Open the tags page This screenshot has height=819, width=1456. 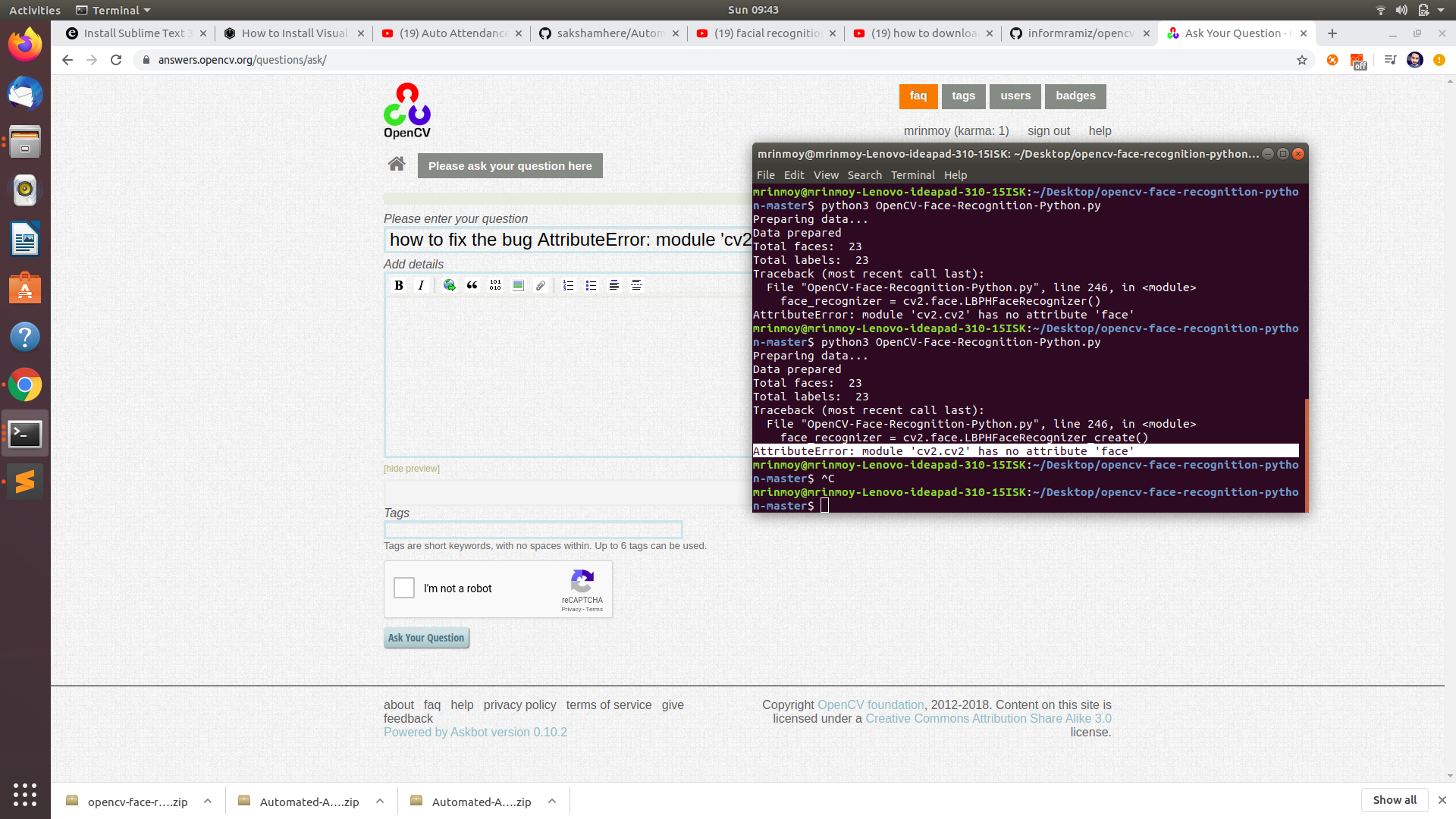[x=964, y=96]
